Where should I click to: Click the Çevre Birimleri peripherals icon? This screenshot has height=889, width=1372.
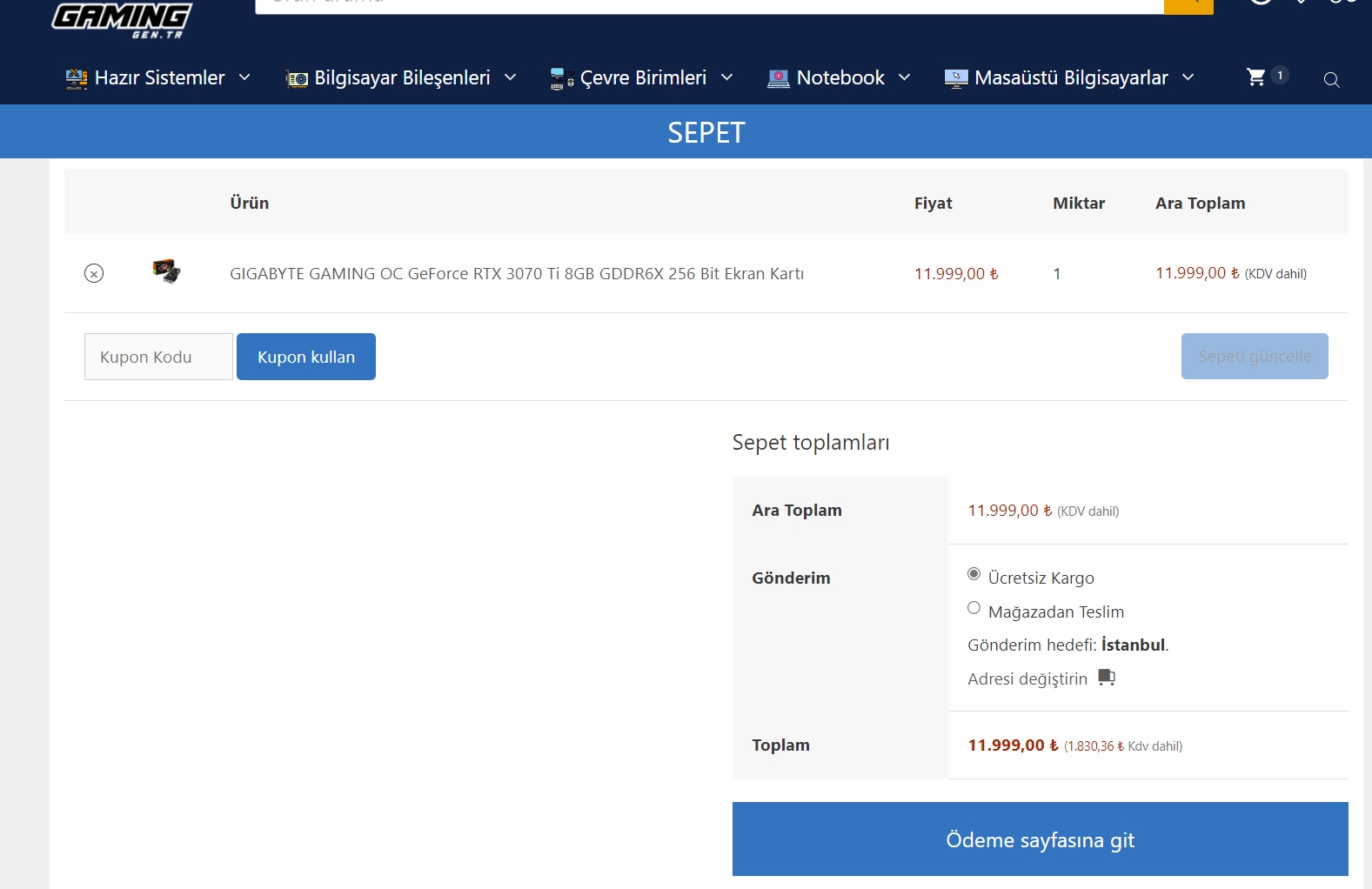coord(562,78)
